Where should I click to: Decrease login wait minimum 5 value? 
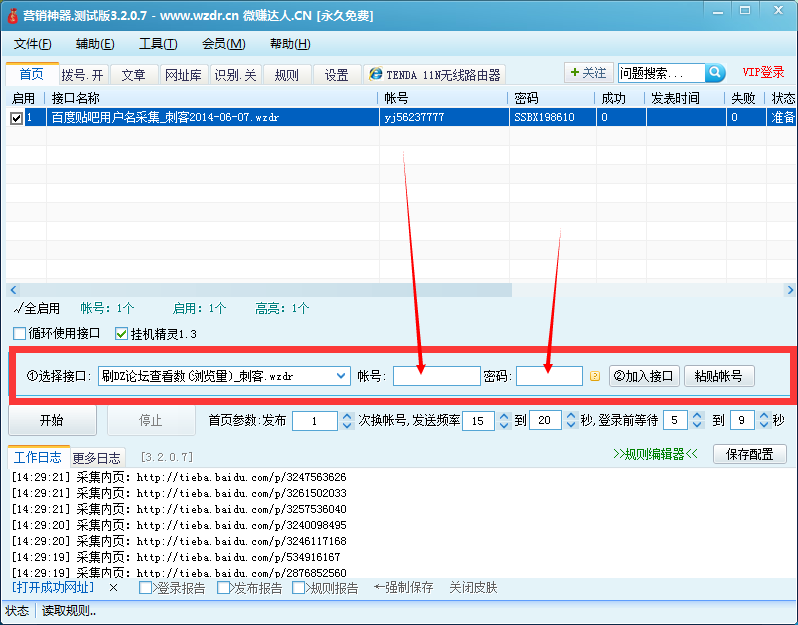(697, 425)
